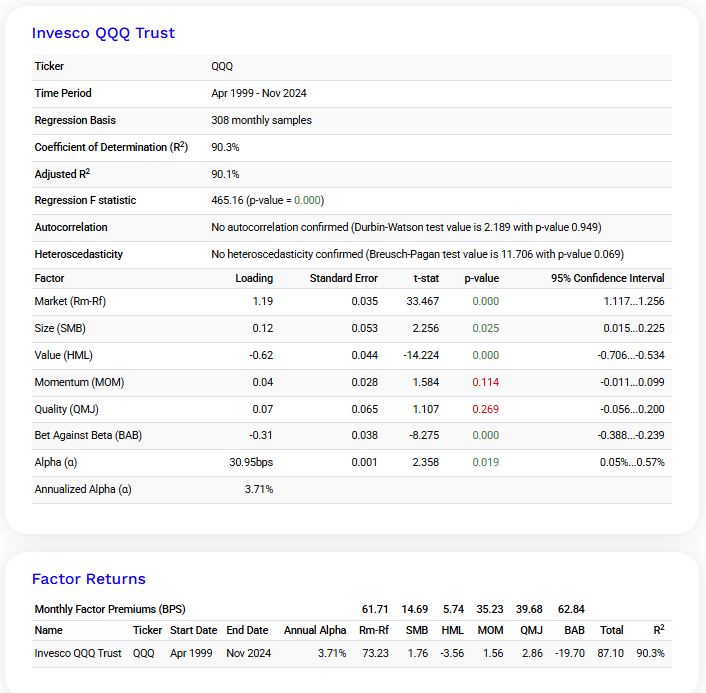
Task: Click the Total column header
Action: (611, 630)
